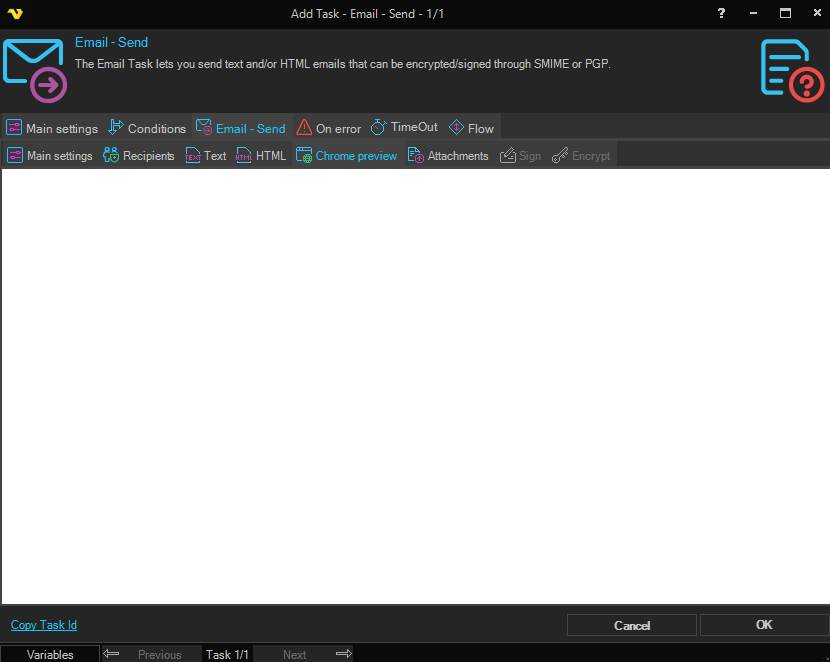This screenshot has height=662, width=830.
Task: Click the On error warning triangle icon
Action: [304, 128]
